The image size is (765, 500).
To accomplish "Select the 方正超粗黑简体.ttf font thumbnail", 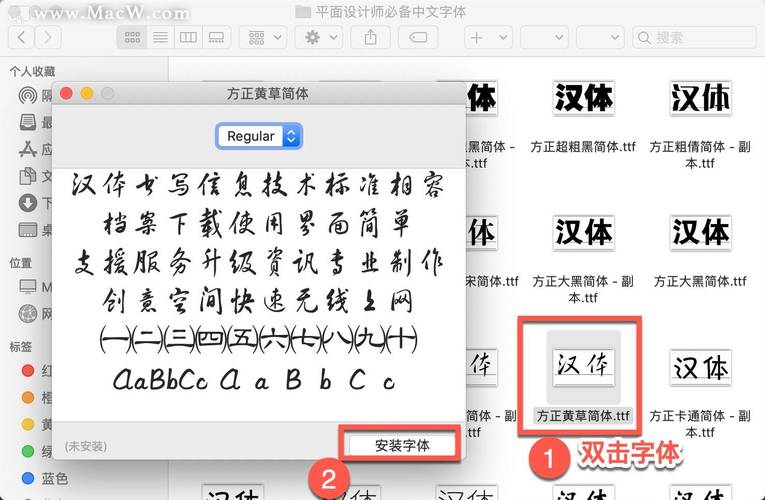I will (584, 98).
